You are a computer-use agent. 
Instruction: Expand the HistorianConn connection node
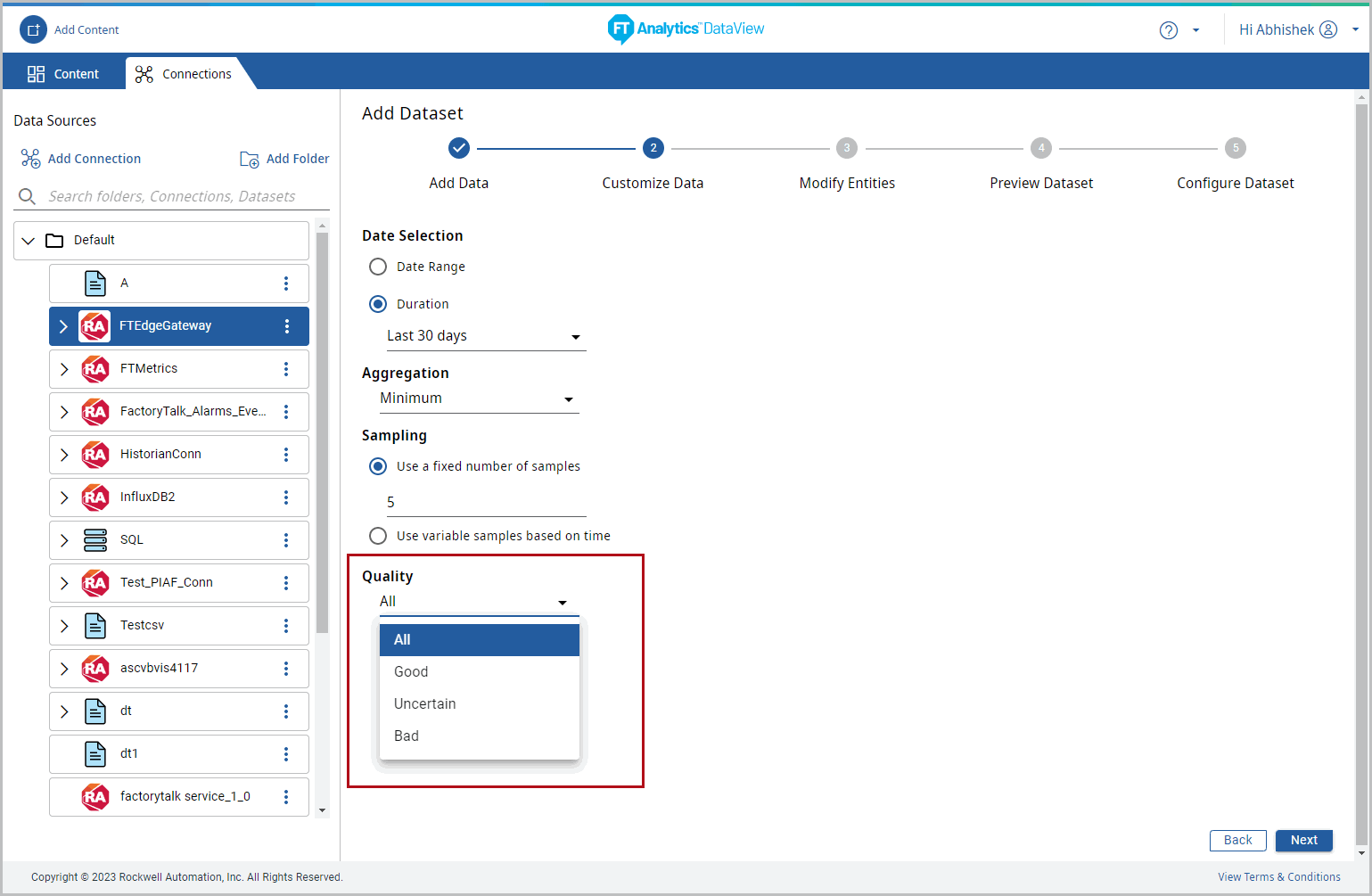point(64,455)
